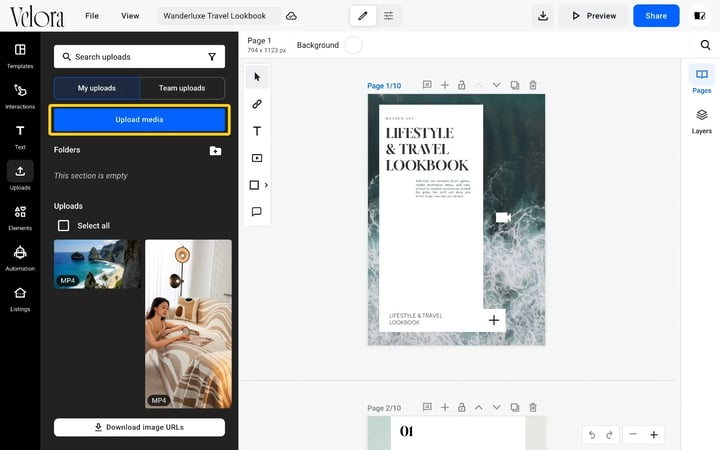Select the rectangle shape tool
720x450 pixels.
[254, 185]
